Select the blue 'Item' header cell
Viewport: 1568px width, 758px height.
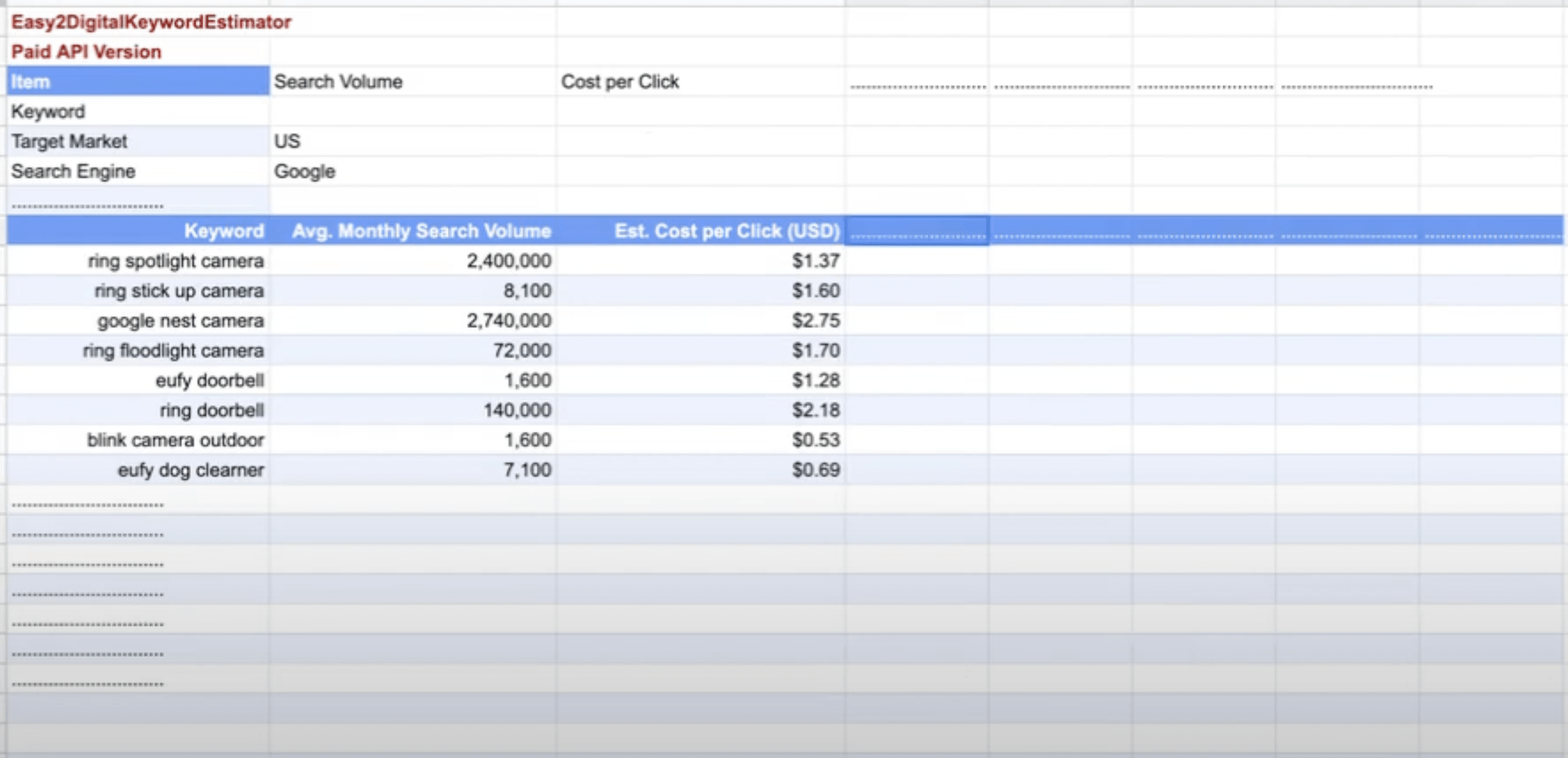139,82
